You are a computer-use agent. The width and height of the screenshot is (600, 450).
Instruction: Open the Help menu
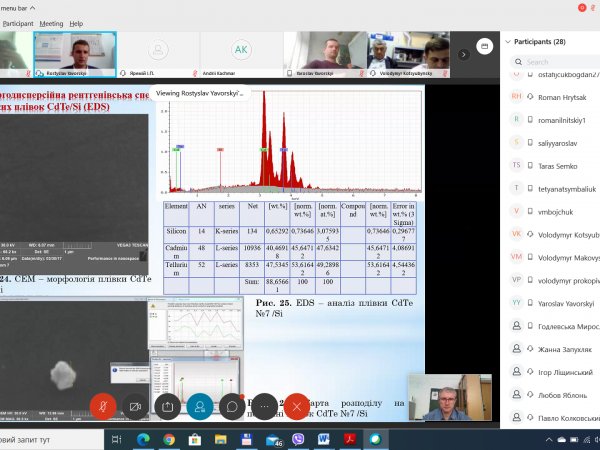[77, 22]
